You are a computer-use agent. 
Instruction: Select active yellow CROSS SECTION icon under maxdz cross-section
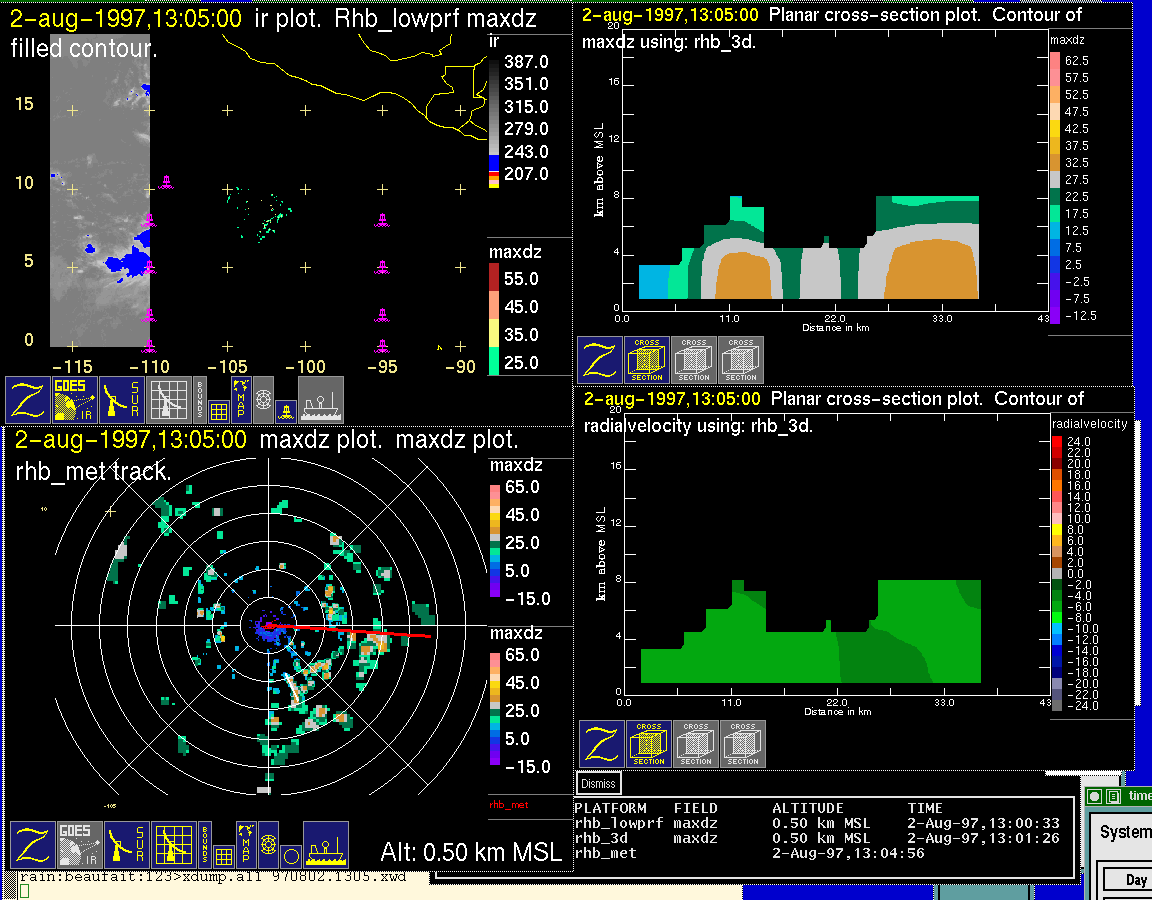647,360
